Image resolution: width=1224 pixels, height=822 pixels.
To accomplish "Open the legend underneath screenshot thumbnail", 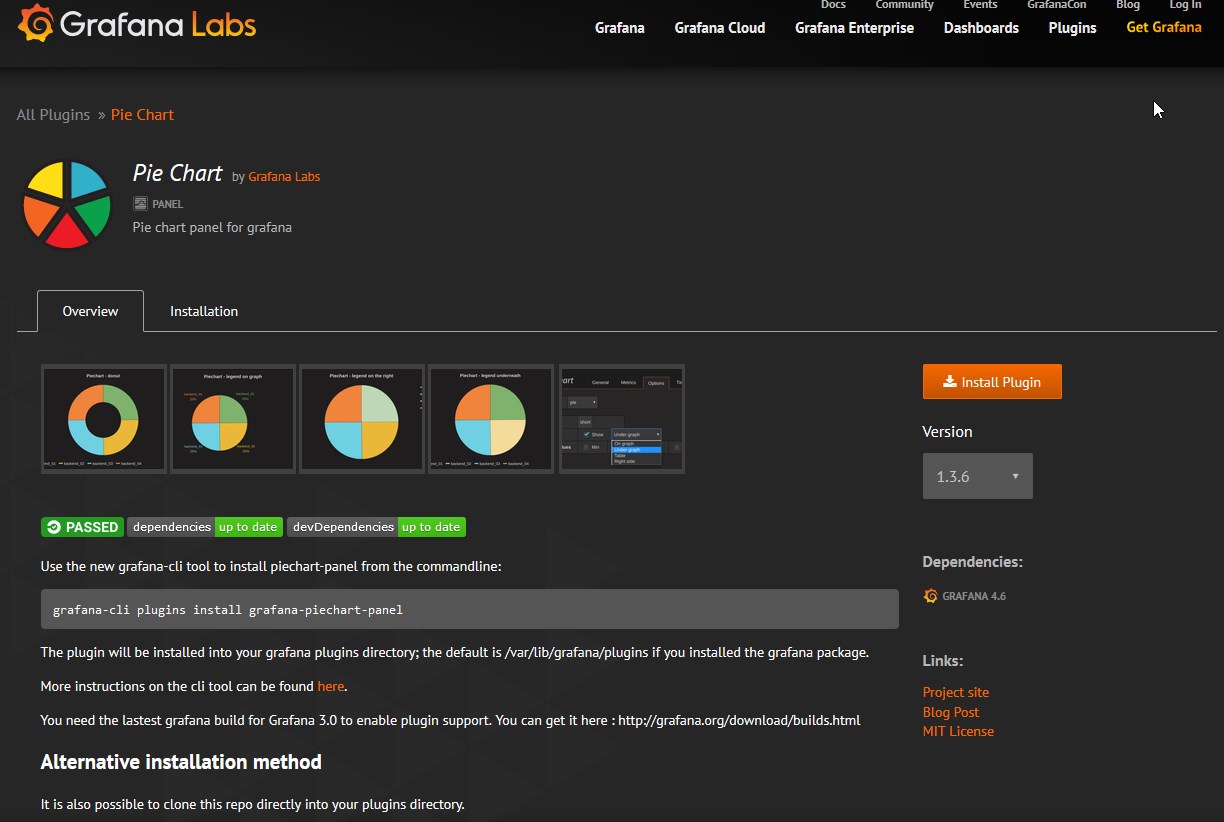I will [x=491, y=419].
